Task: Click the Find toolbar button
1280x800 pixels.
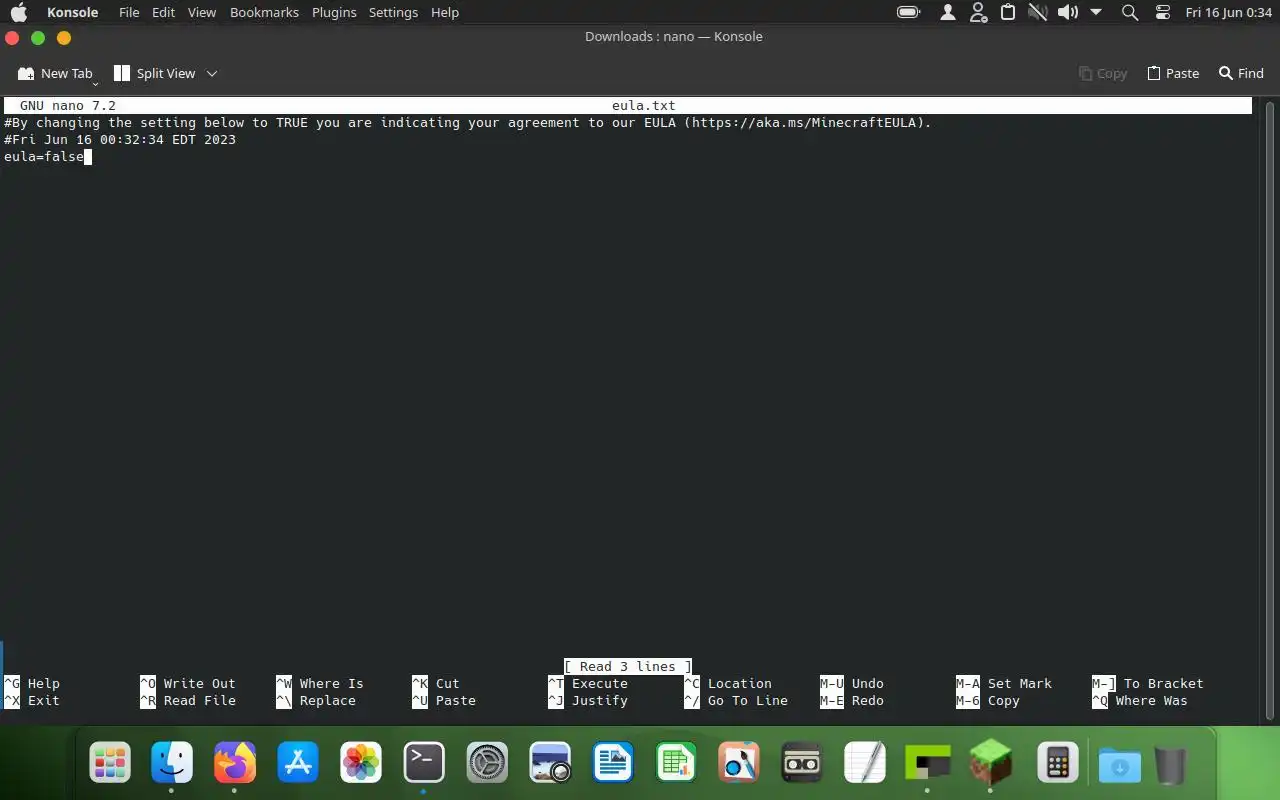Action: pos(1241,73)
